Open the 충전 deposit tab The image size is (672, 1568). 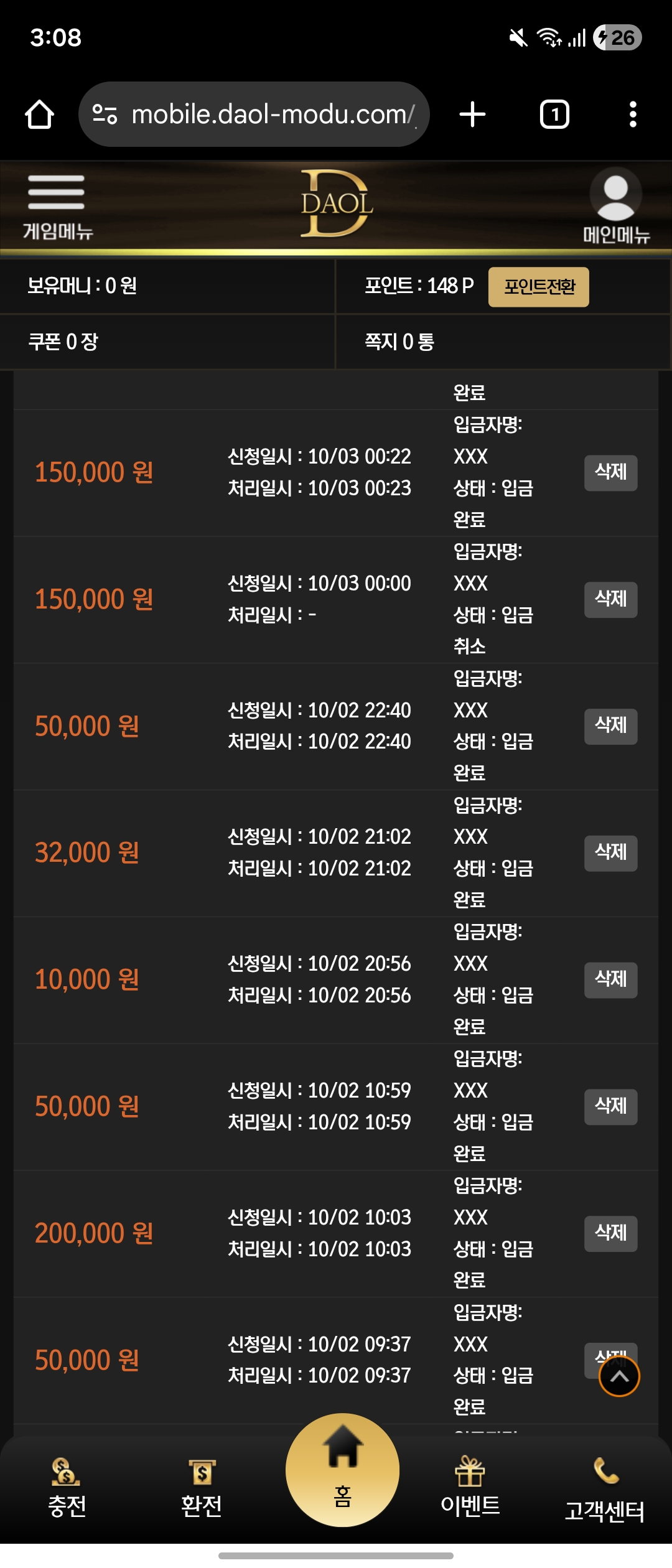point(67,1488)
